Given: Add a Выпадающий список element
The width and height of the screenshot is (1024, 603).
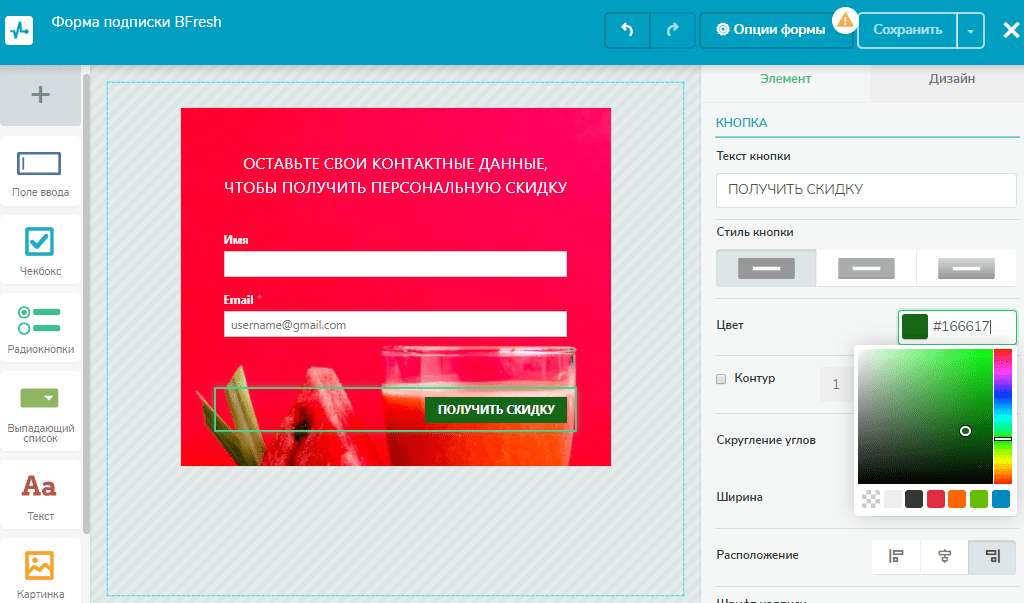Looking at the screenshot, I should [40, 412].
